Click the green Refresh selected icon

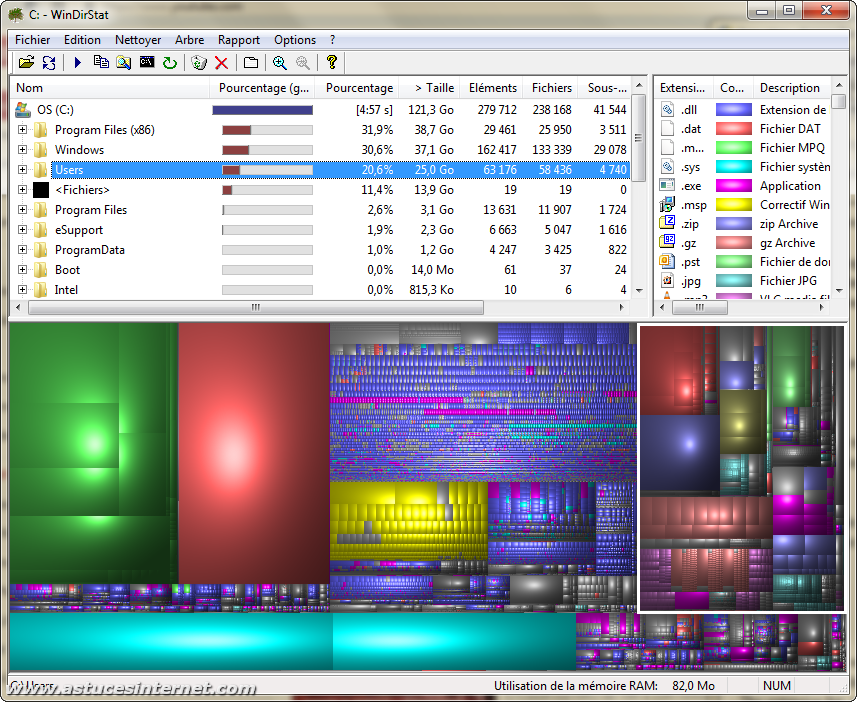pyautogui.click(x=170, y=62)
